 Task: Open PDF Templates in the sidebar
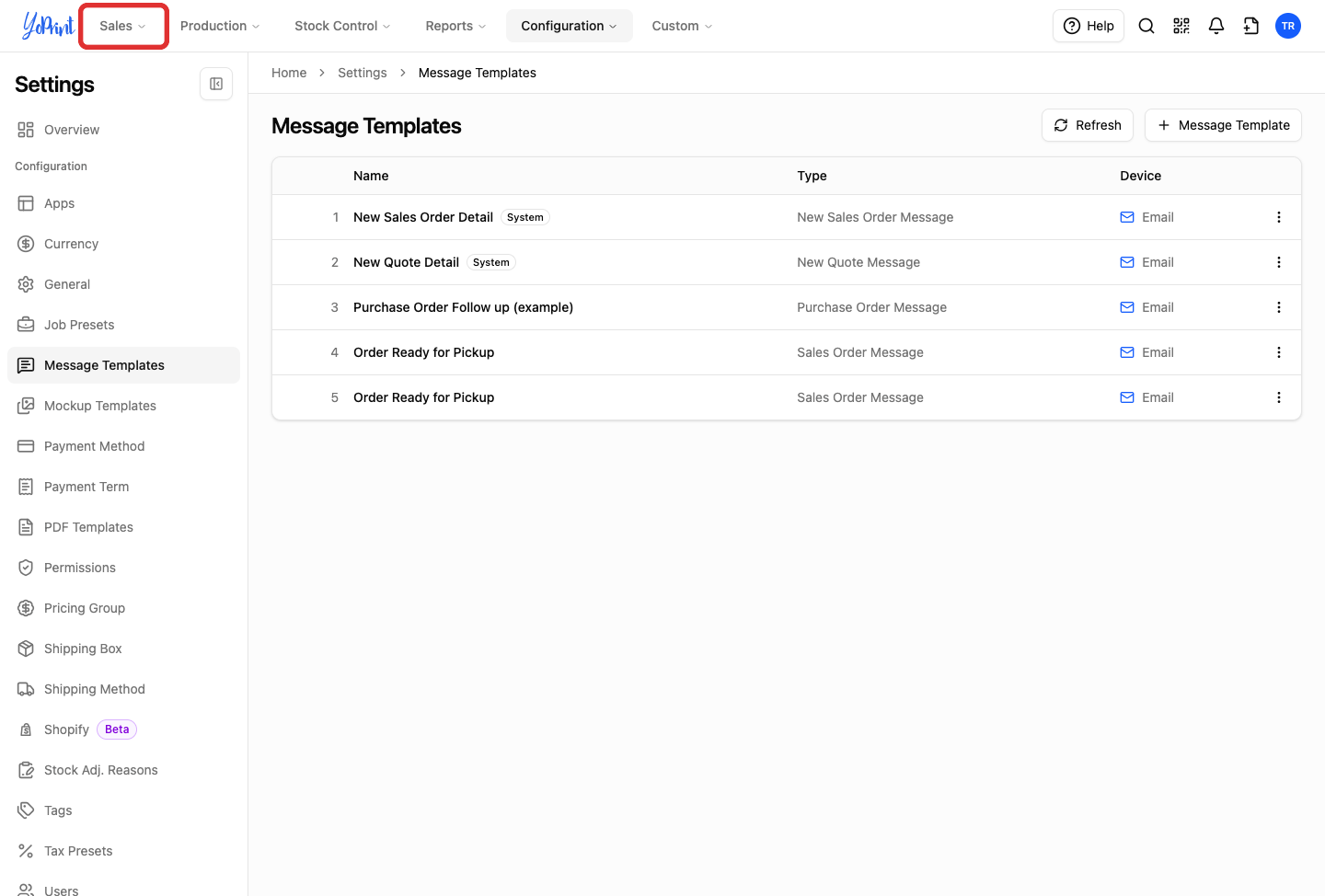click(123, 527)
